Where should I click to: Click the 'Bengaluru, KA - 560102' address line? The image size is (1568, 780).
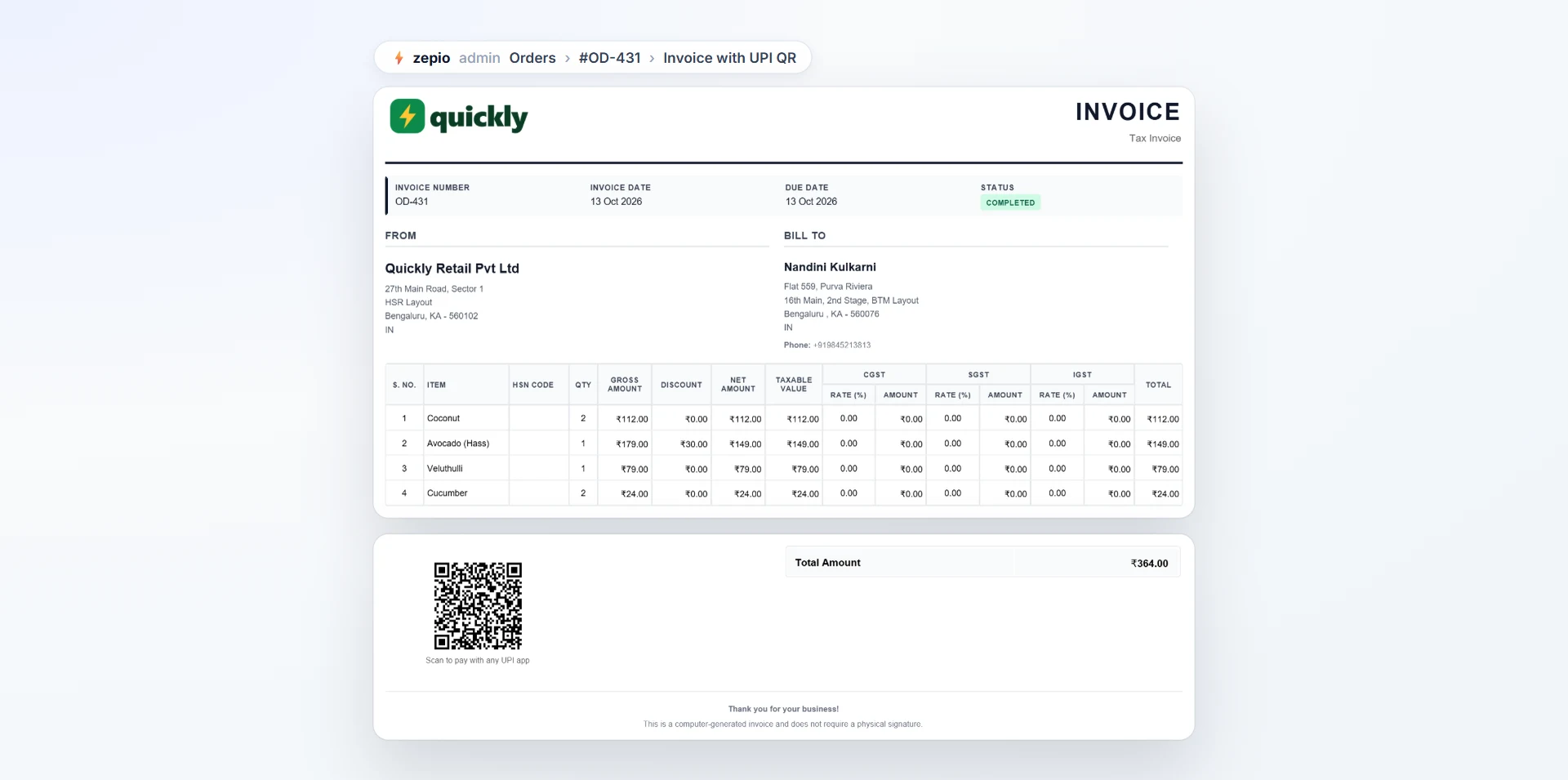[x=431, y=316]
